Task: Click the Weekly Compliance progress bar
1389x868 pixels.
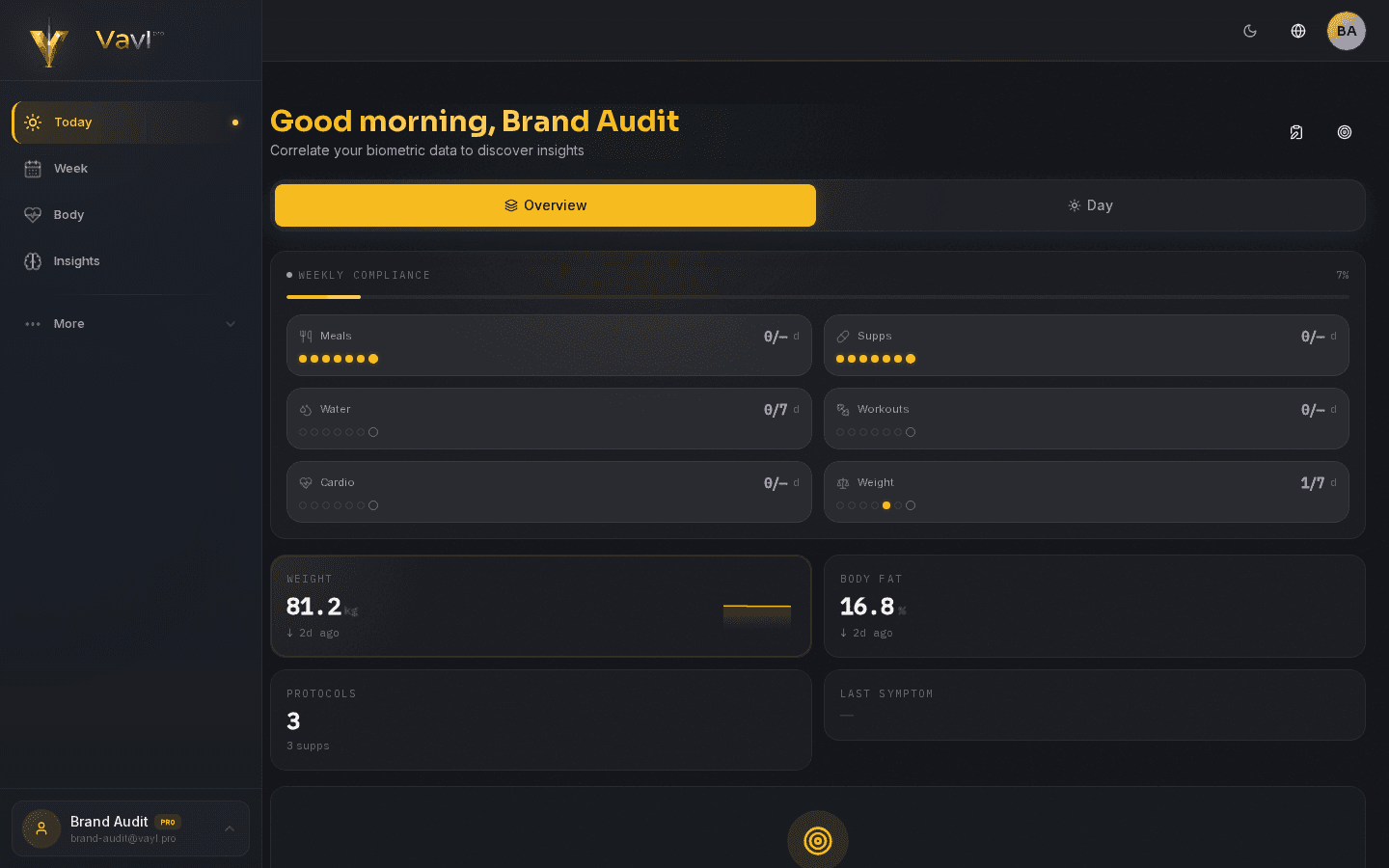Action: (818, 297)
